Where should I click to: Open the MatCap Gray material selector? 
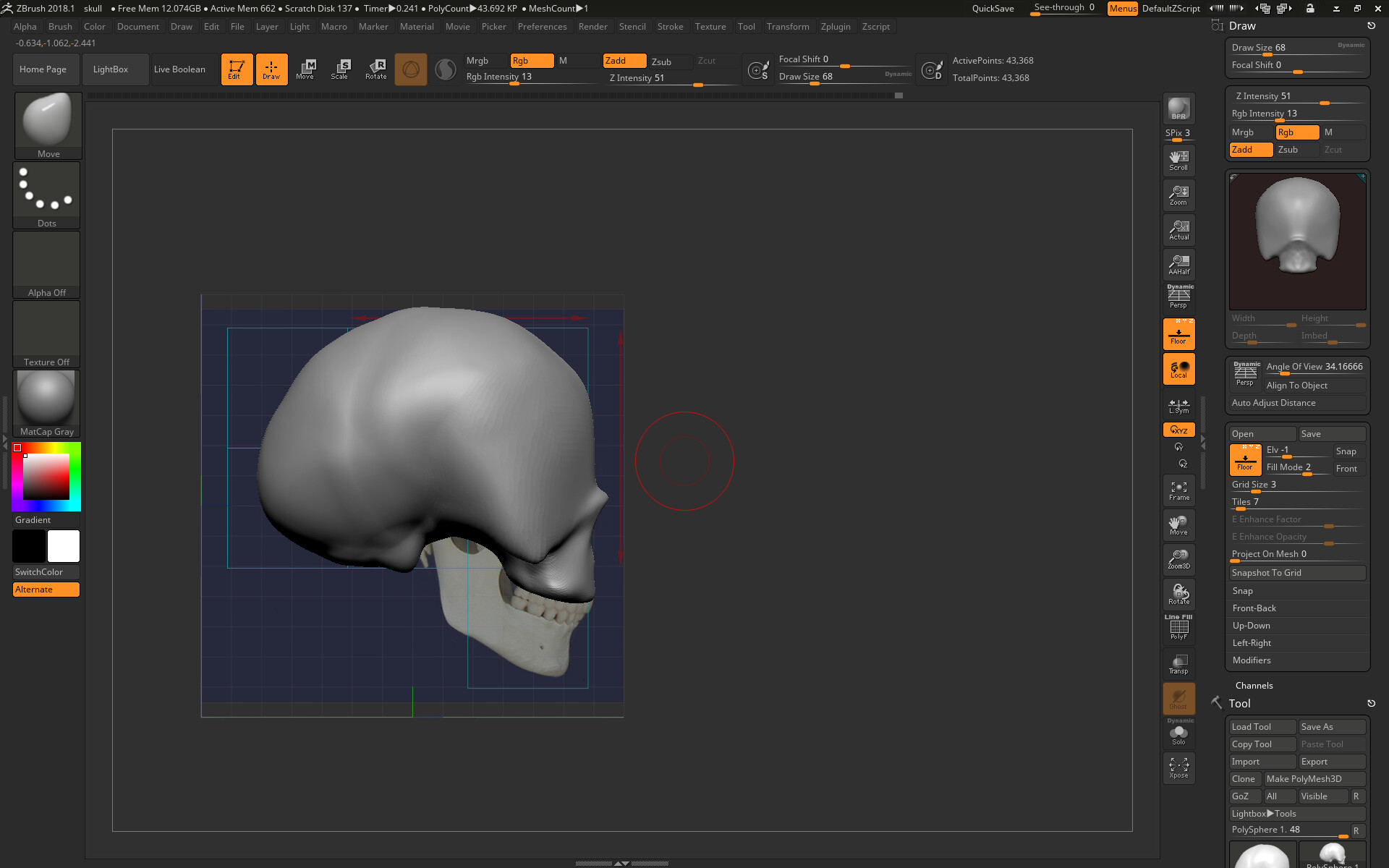click(x=46, y=403)
